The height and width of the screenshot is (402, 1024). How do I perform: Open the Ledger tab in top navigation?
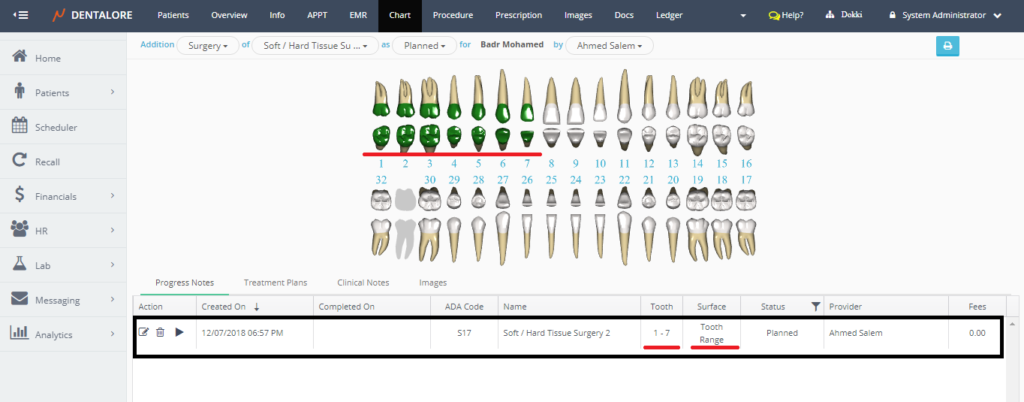tap(669, 16)
